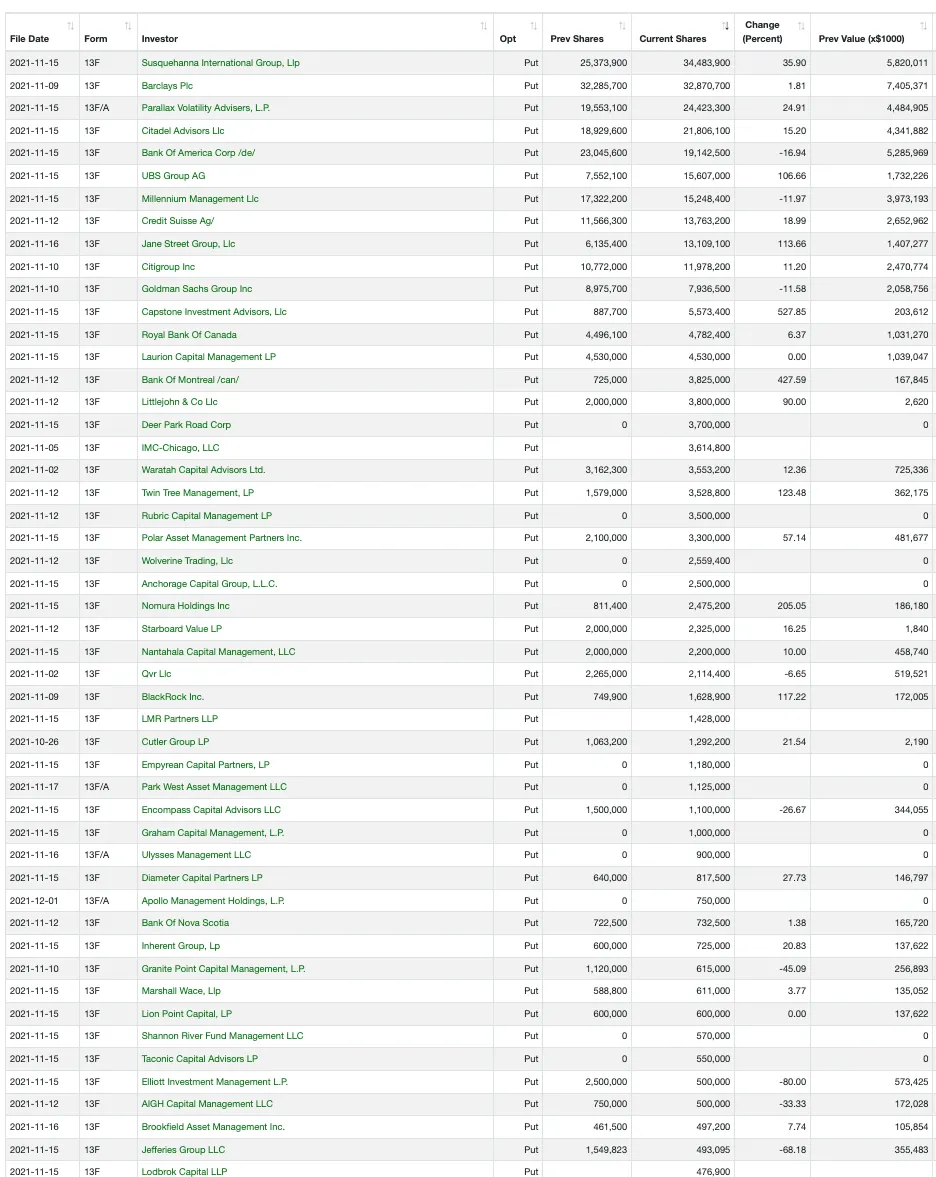Sort by Opt column arrows
This screenshot has height=1177, width=936.
tap(534, 26)
